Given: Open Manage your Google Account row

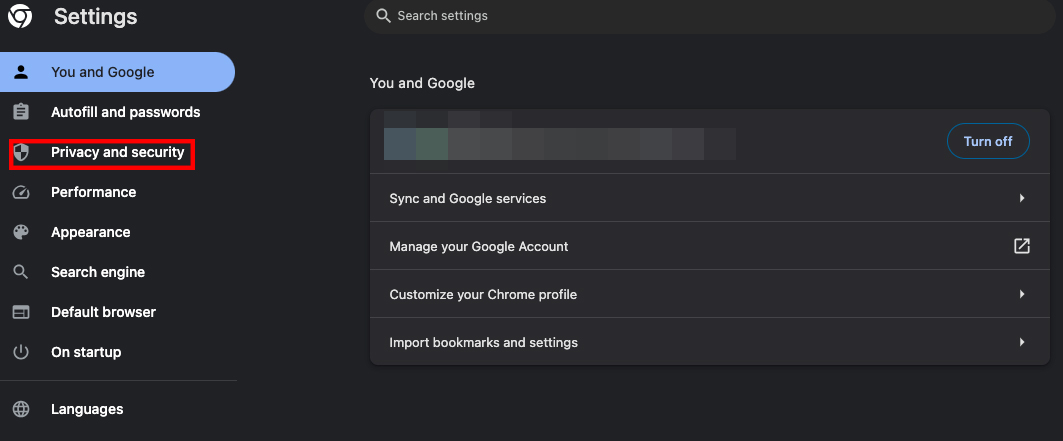Looking at the screenshot, I should pyautogui.click(x=710, y=246).
